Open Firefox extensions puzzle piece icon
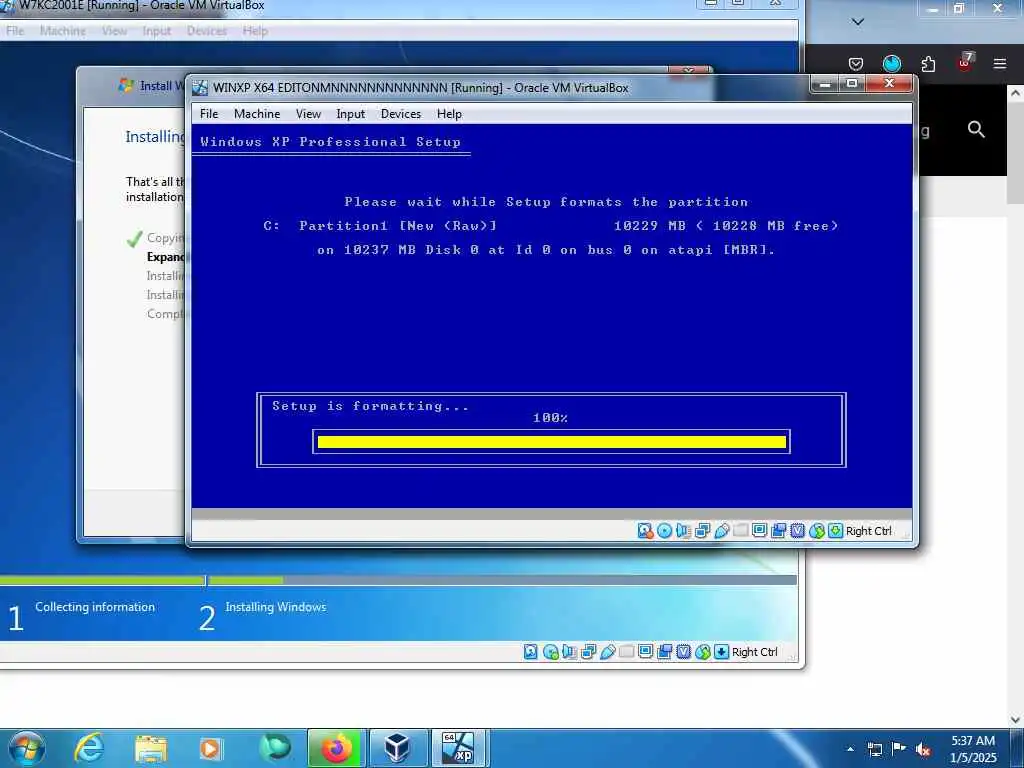This screenshot has width=1024, height=768. click(x=928, y=63)
